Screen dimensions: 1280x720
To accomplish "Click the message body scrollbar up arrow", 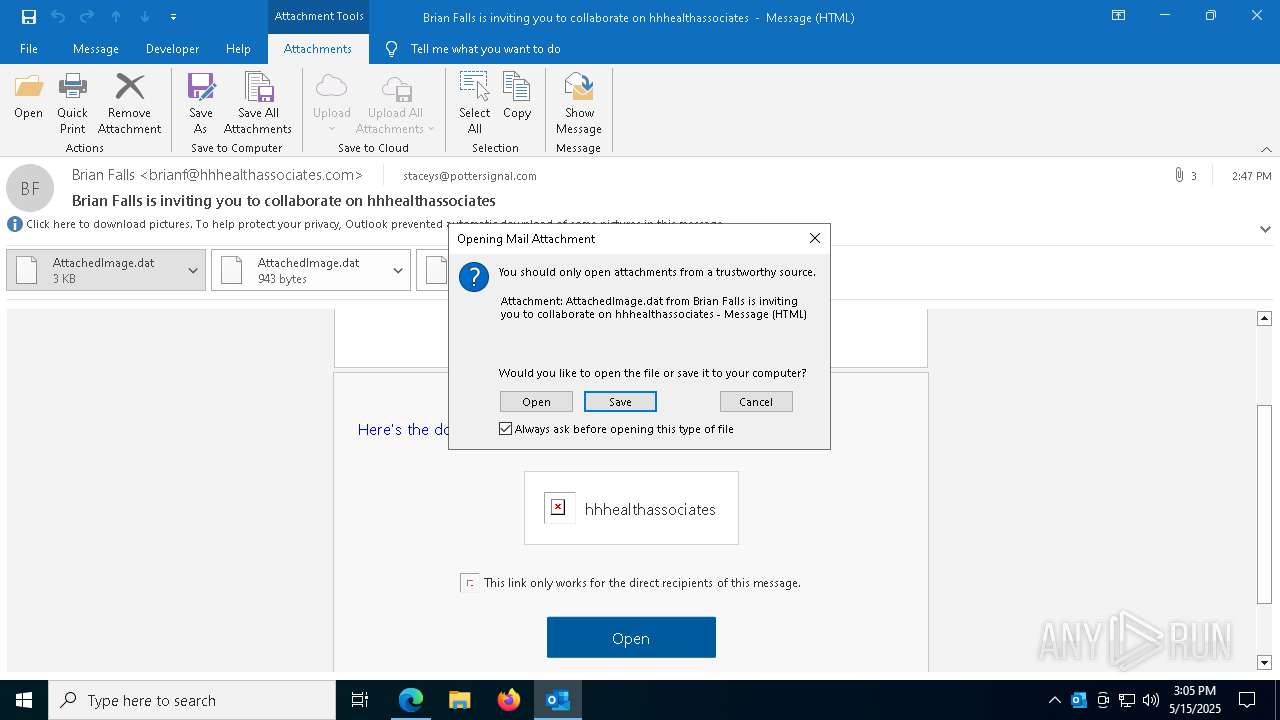I will pos(1264,318).
